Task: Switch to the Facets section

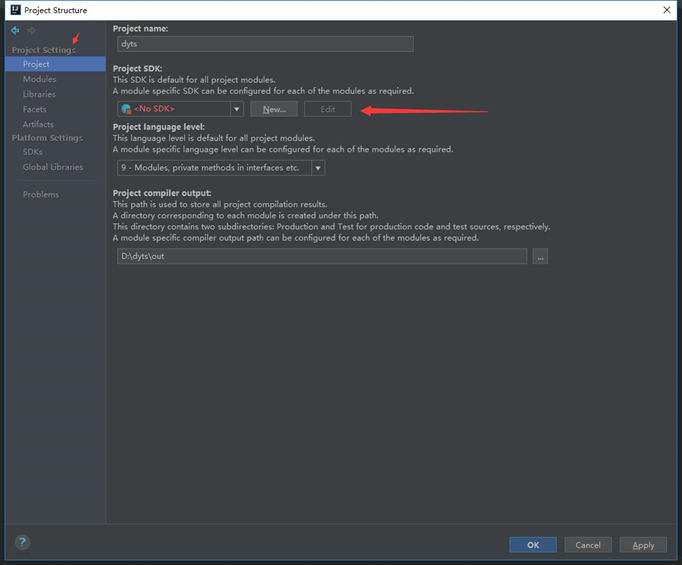Action: (34, 110)
